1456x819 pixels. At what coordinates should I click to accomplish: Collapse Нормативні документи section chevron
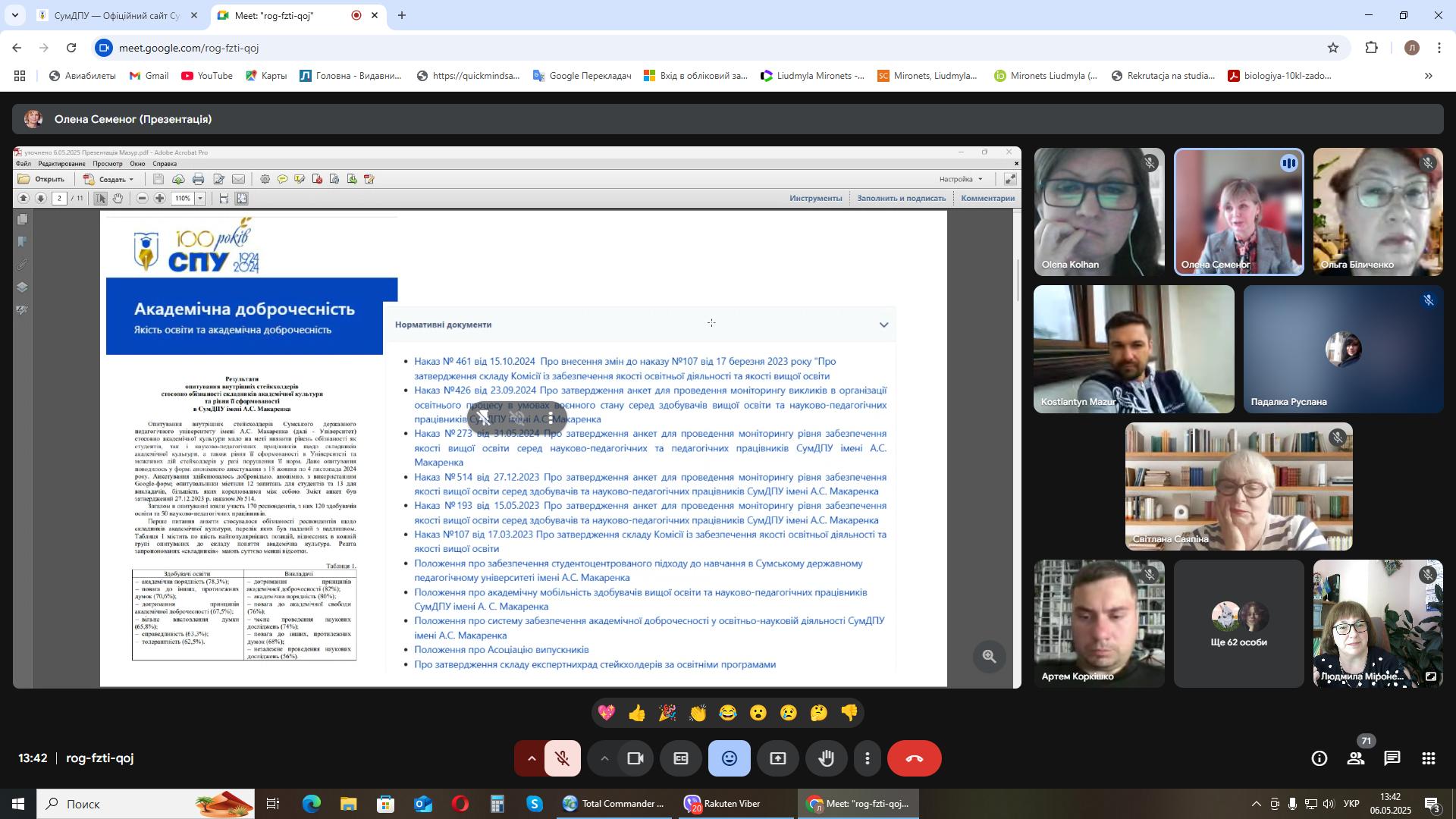pyautogui.click(x=883, y=325)
